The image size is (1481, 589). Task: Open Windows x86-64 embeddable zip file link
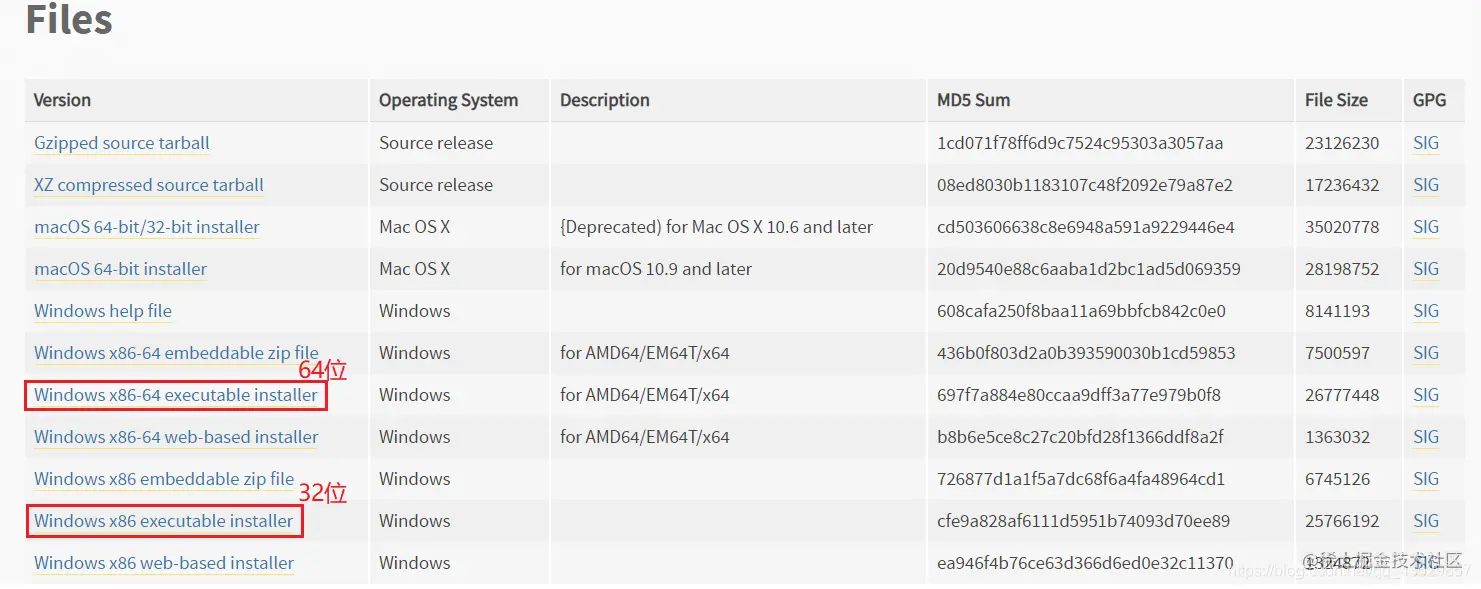tap(176, 353)
